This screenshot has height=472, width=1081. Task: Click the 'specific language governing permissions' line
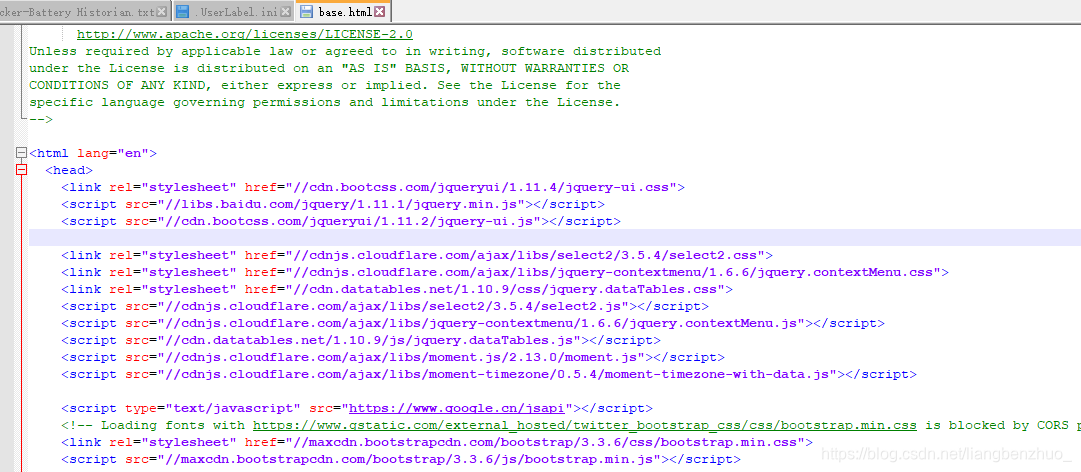click(325, 102)
